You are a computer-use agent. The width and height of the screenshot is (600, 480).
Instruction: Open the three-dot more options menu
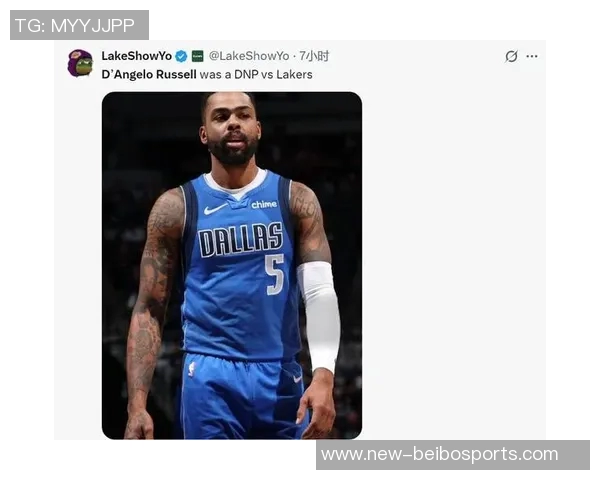[532, 56]
